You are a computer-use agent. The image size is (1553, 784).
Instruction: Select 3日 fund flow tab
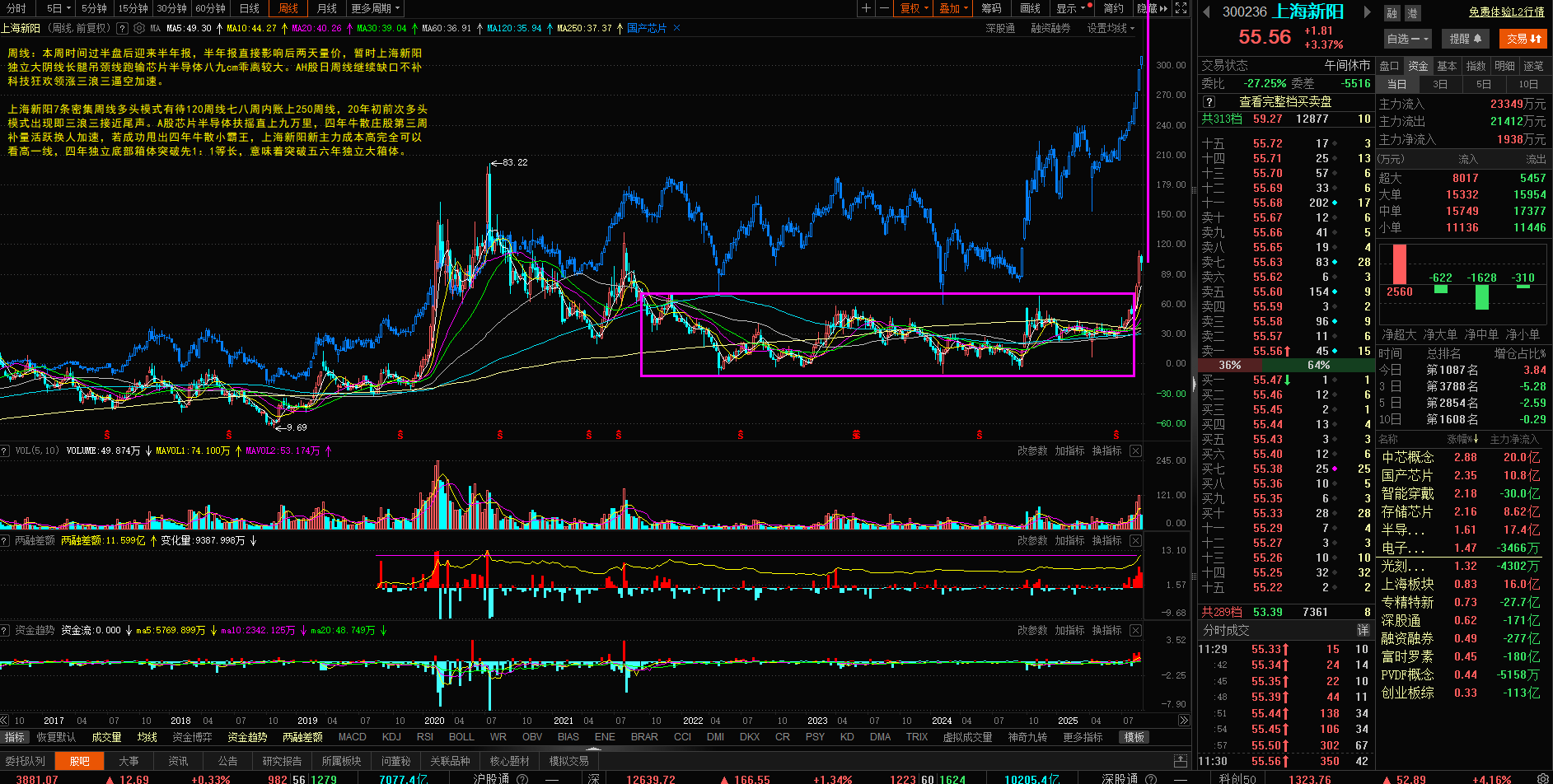coord(1439,84)
